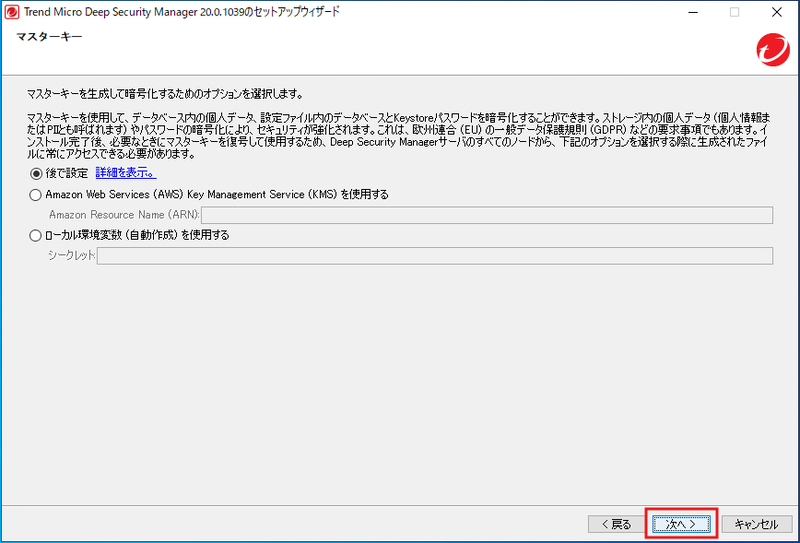Click the シークレット input field
Screen dimensions: 800x543
[435, 256]
